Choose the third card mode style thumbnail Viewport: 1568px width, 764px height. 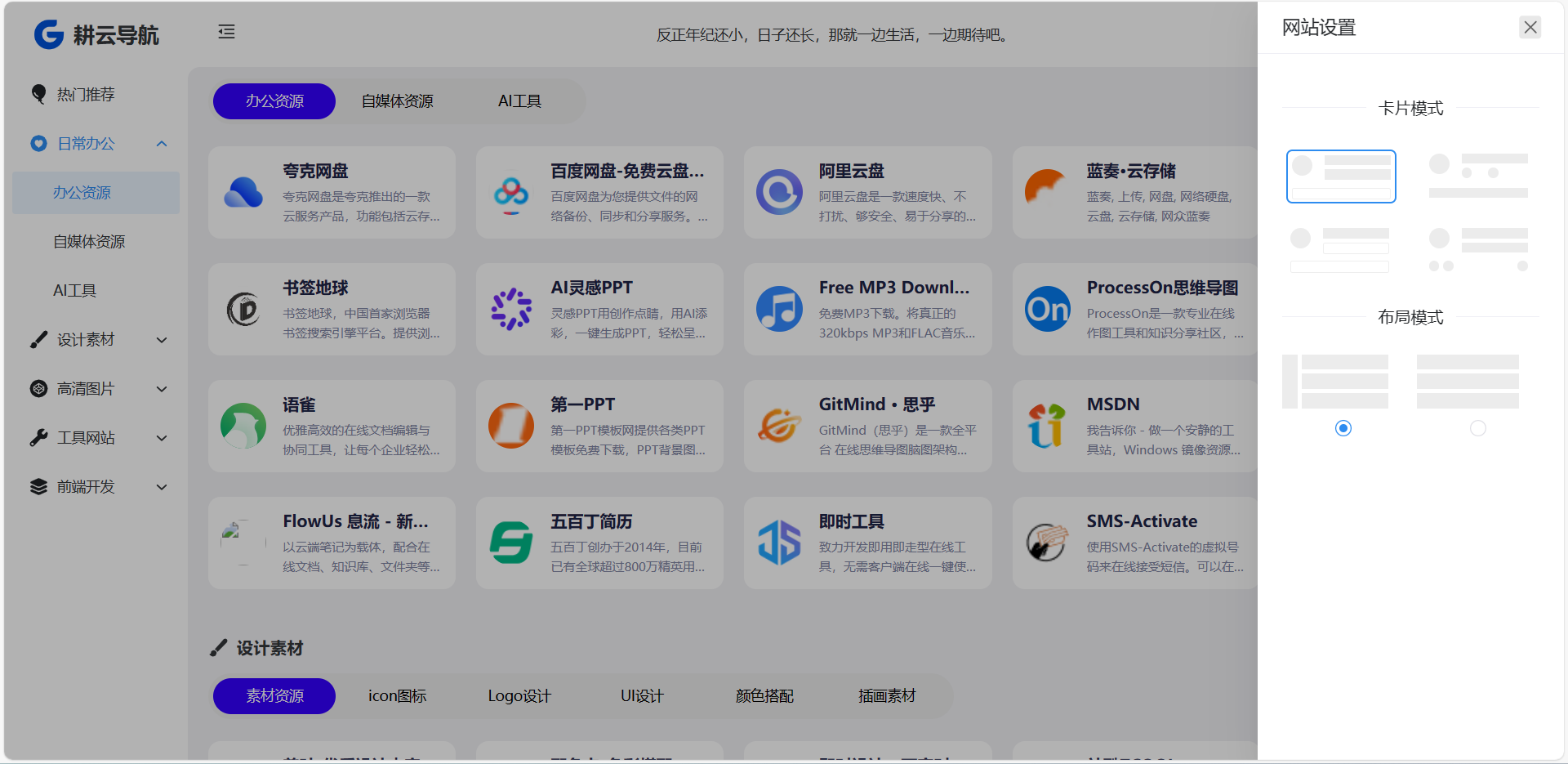(1339, 250)
